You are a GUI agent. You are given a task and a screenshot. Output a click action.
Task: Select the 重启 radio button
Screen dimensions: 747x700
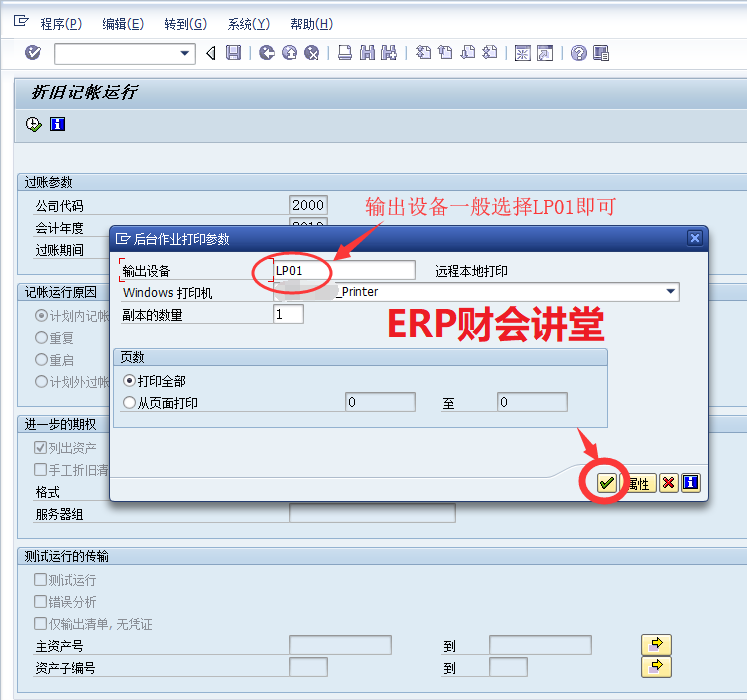pos(41,359)
